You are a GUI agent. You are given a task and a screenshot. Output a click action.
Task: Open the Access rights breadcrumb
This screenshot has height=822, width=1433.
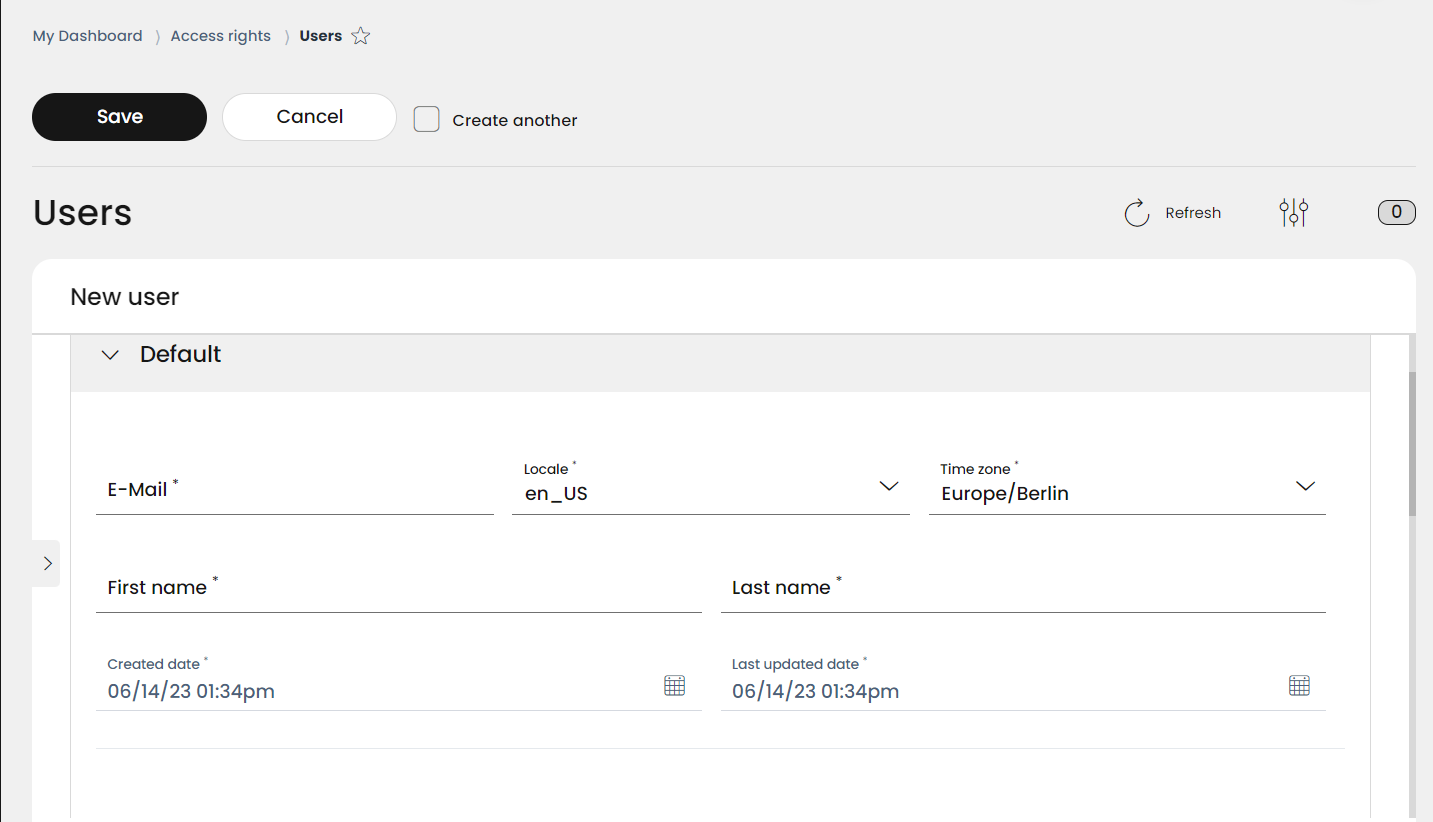click(221, 36)
